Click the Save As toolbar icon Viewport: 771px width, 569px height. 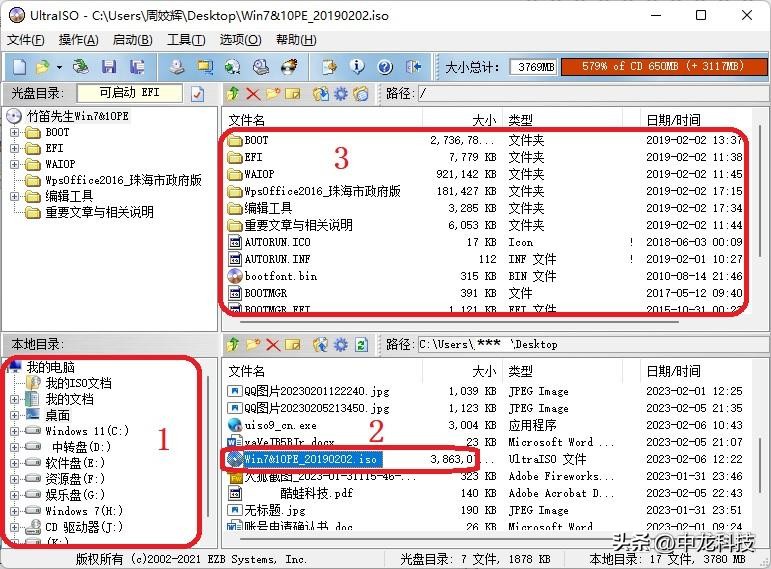pyautogui.click(x=137, y=66)
